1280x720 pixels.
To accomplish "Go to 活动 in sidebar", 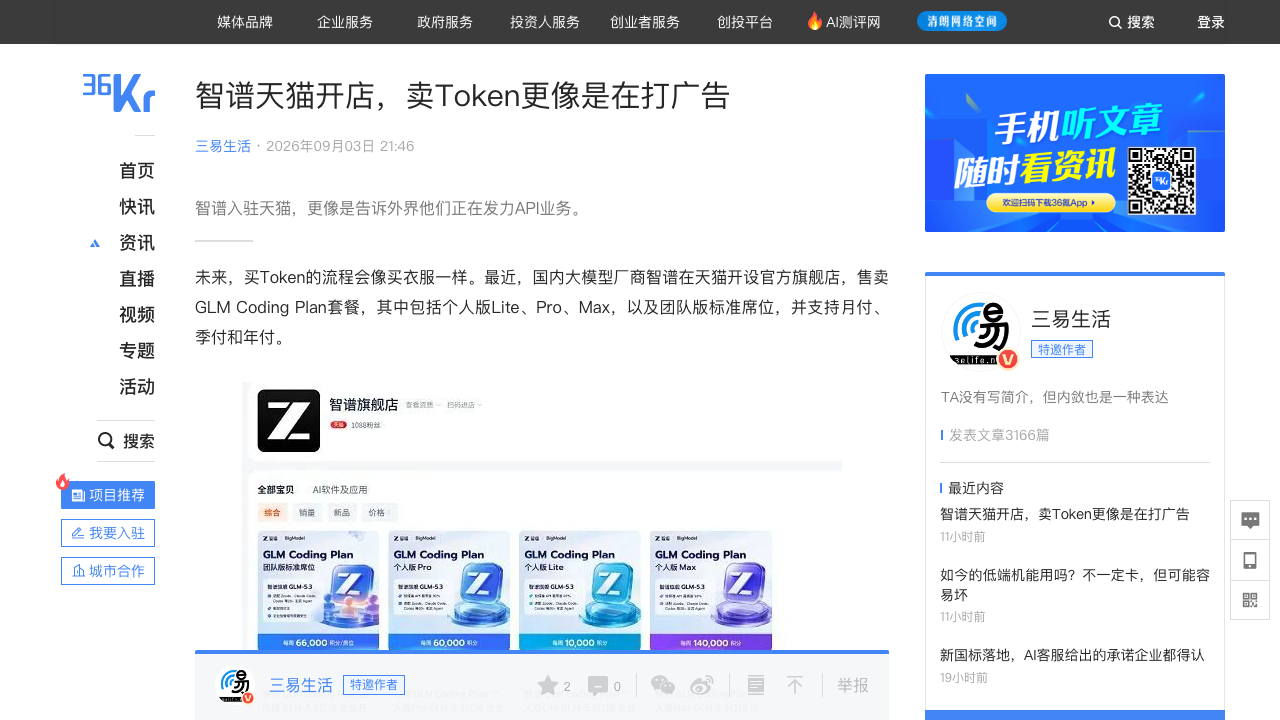I will (137, 387).
